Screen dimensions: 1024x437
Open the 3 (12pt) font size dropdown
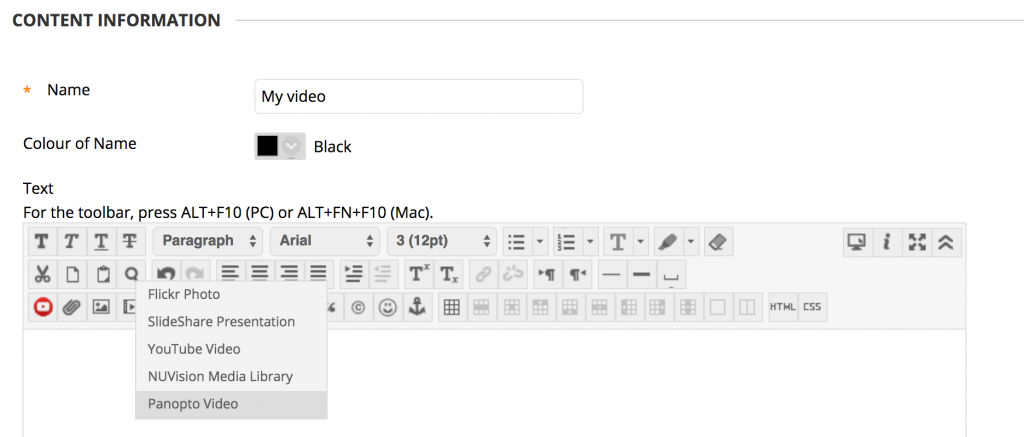pos(441,241)
